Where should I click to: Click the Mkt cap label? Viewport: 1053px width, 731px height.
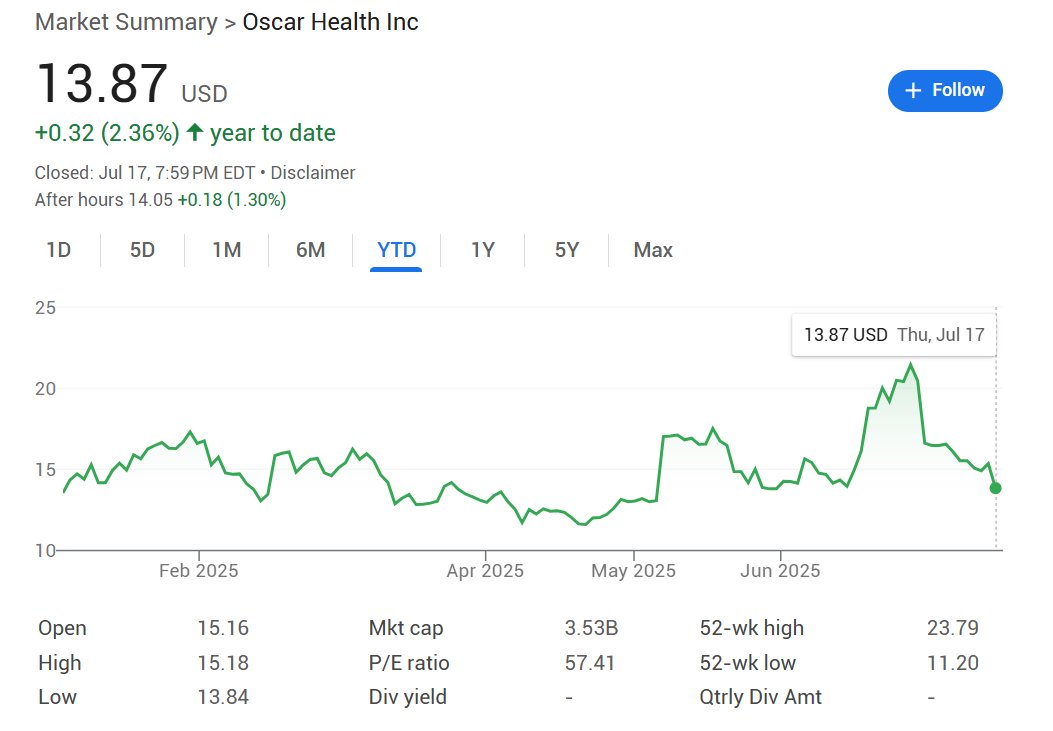[406, 628]
